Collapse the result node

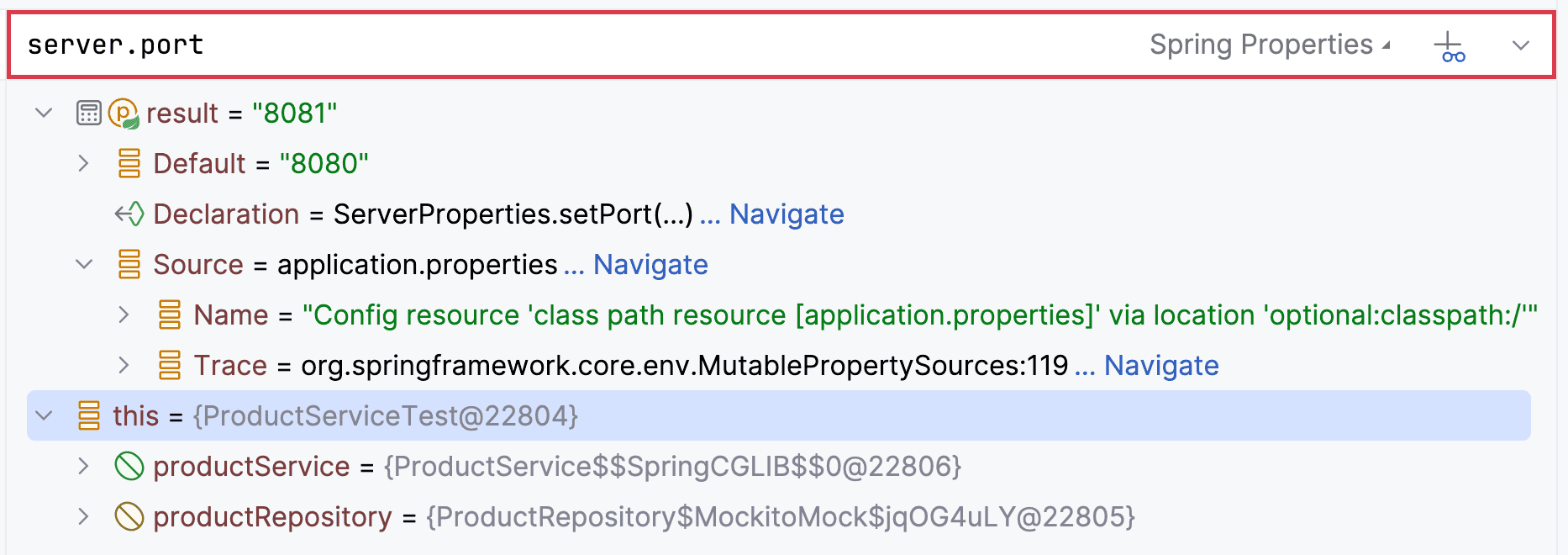tap(44, 113)
